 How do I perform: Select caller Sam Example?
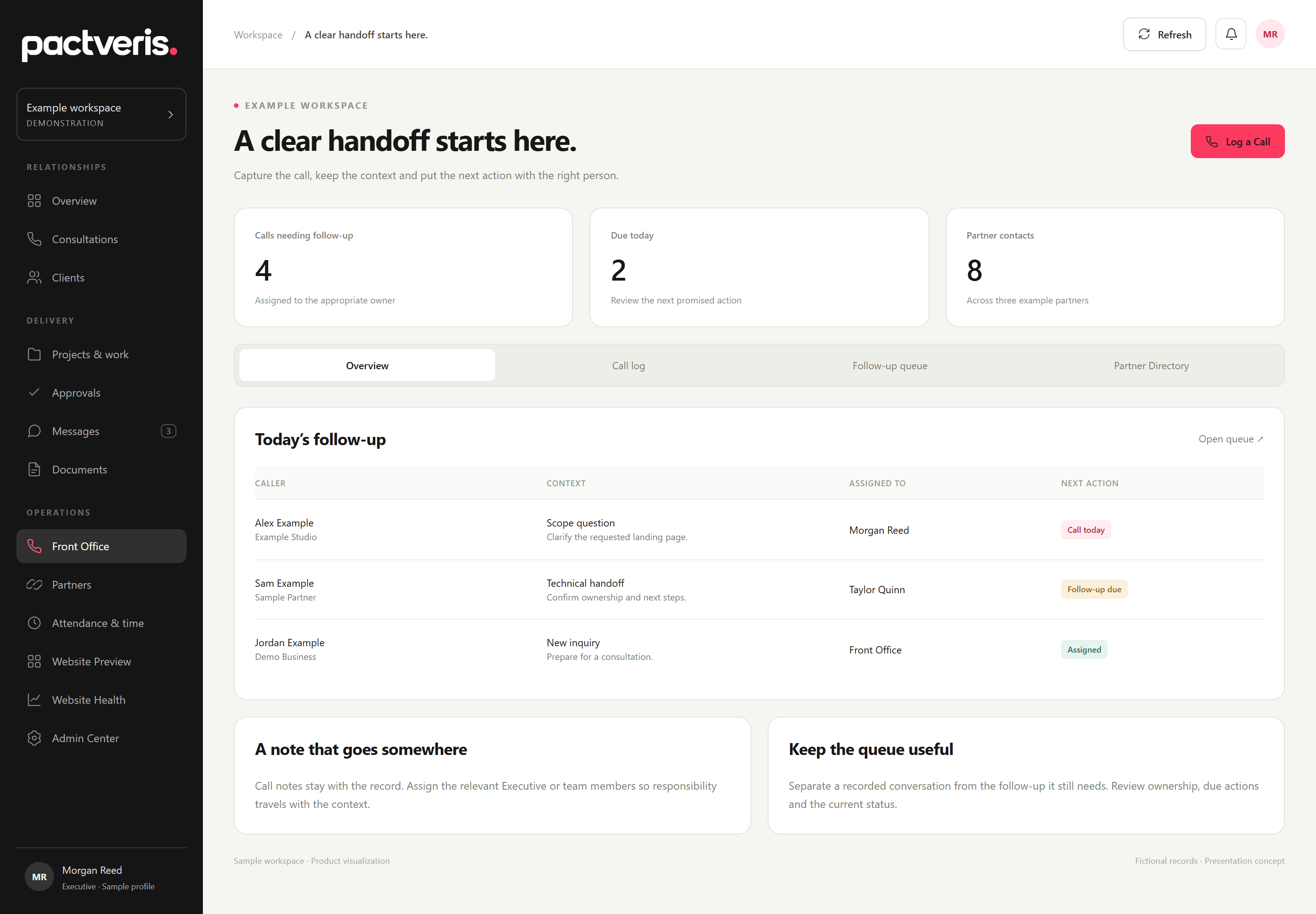coord(284,583)
